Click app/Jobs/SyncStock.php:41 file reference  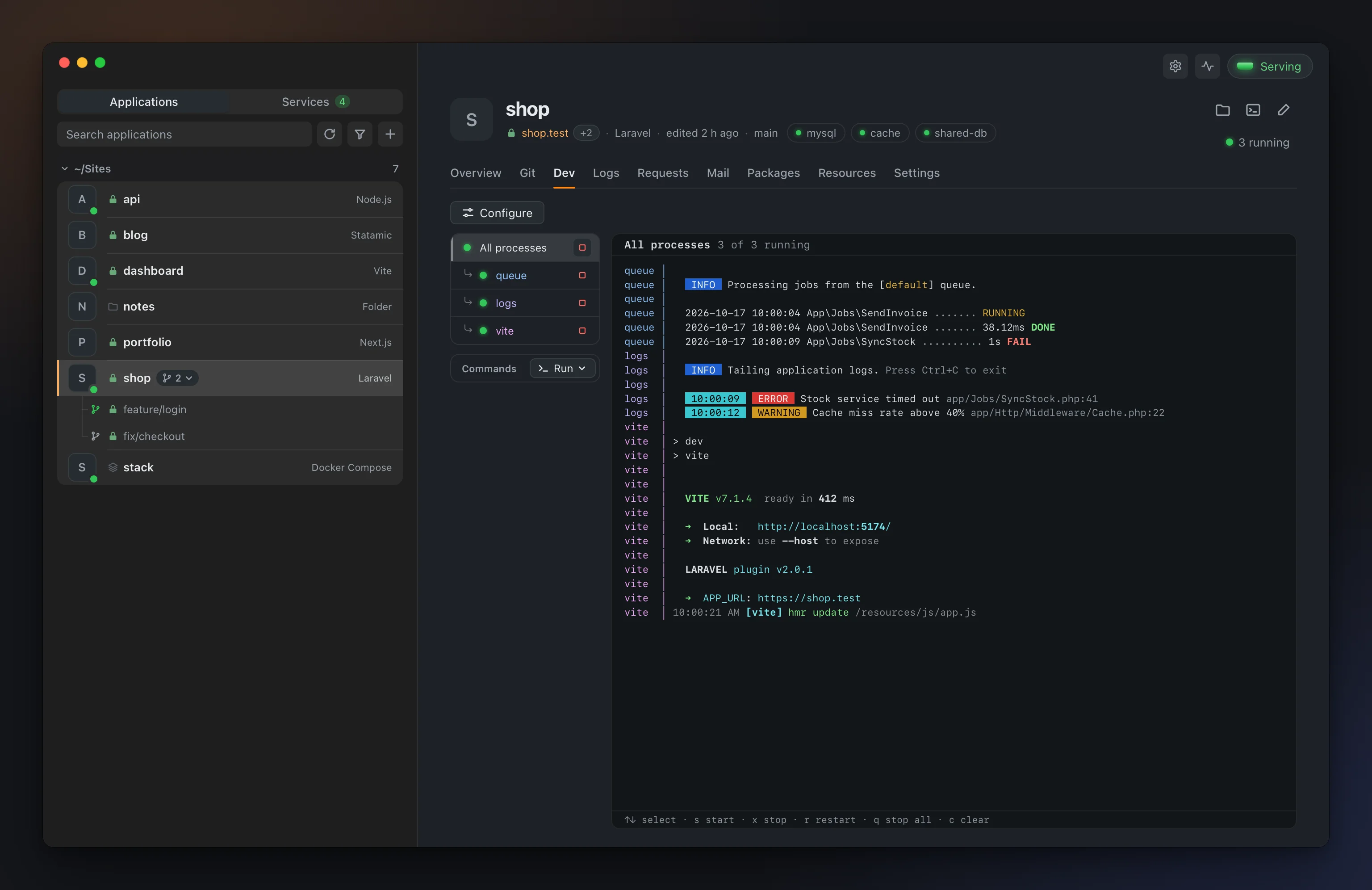tap(1021, 399)
